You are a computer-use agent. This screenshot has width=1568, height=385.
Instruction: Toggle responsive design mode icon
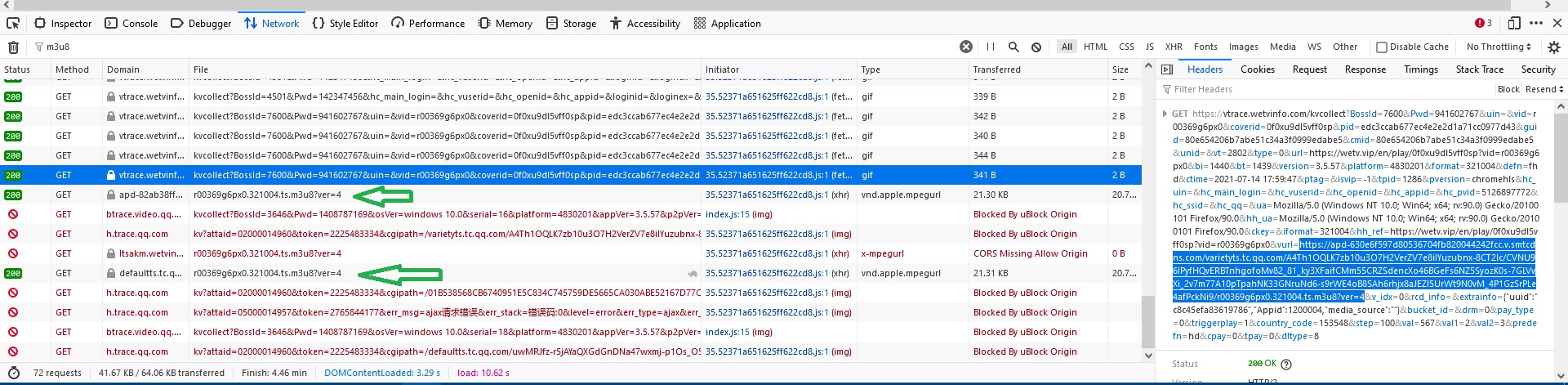click(1514, 23)
